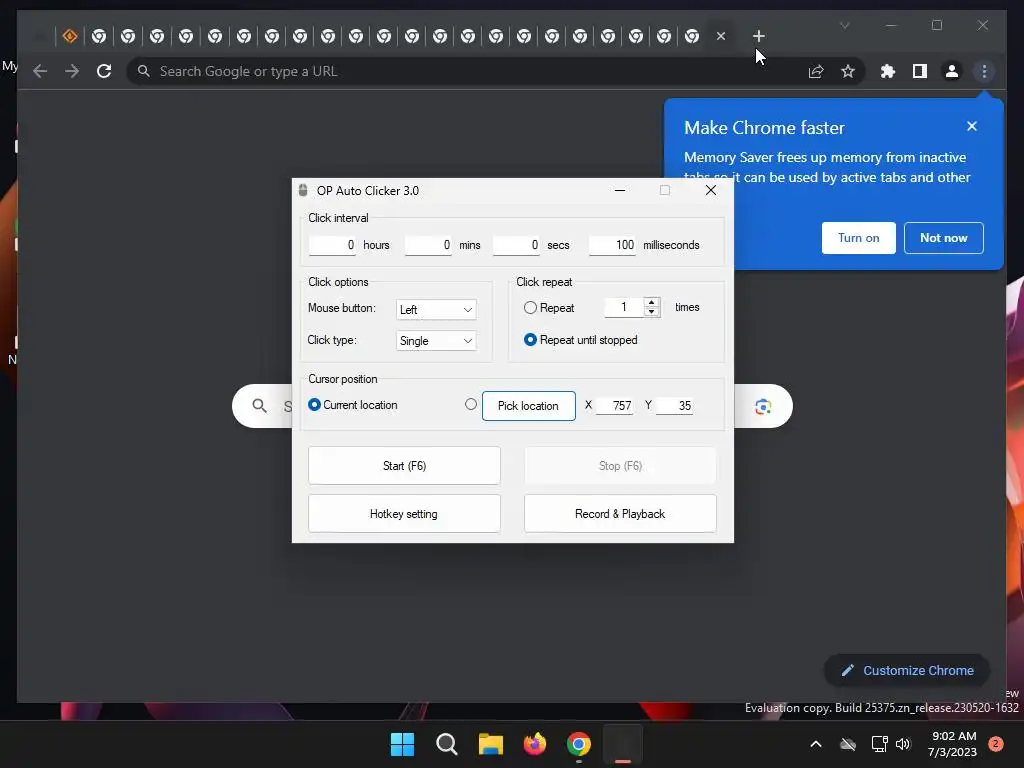Select Repeat until stopped

(530, 340)
